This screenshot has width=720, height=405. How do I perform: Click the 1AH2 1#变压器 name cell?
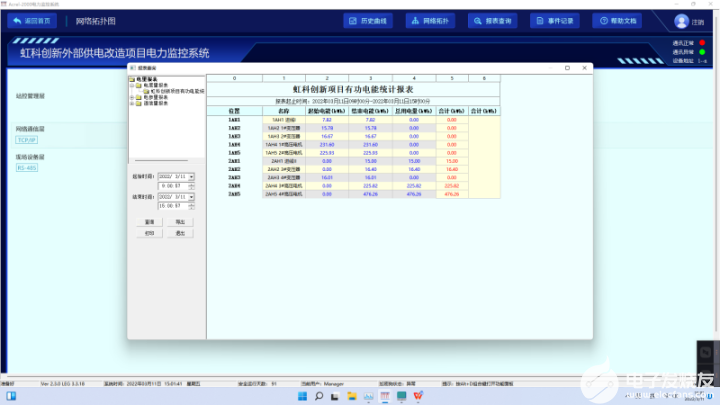284,128
